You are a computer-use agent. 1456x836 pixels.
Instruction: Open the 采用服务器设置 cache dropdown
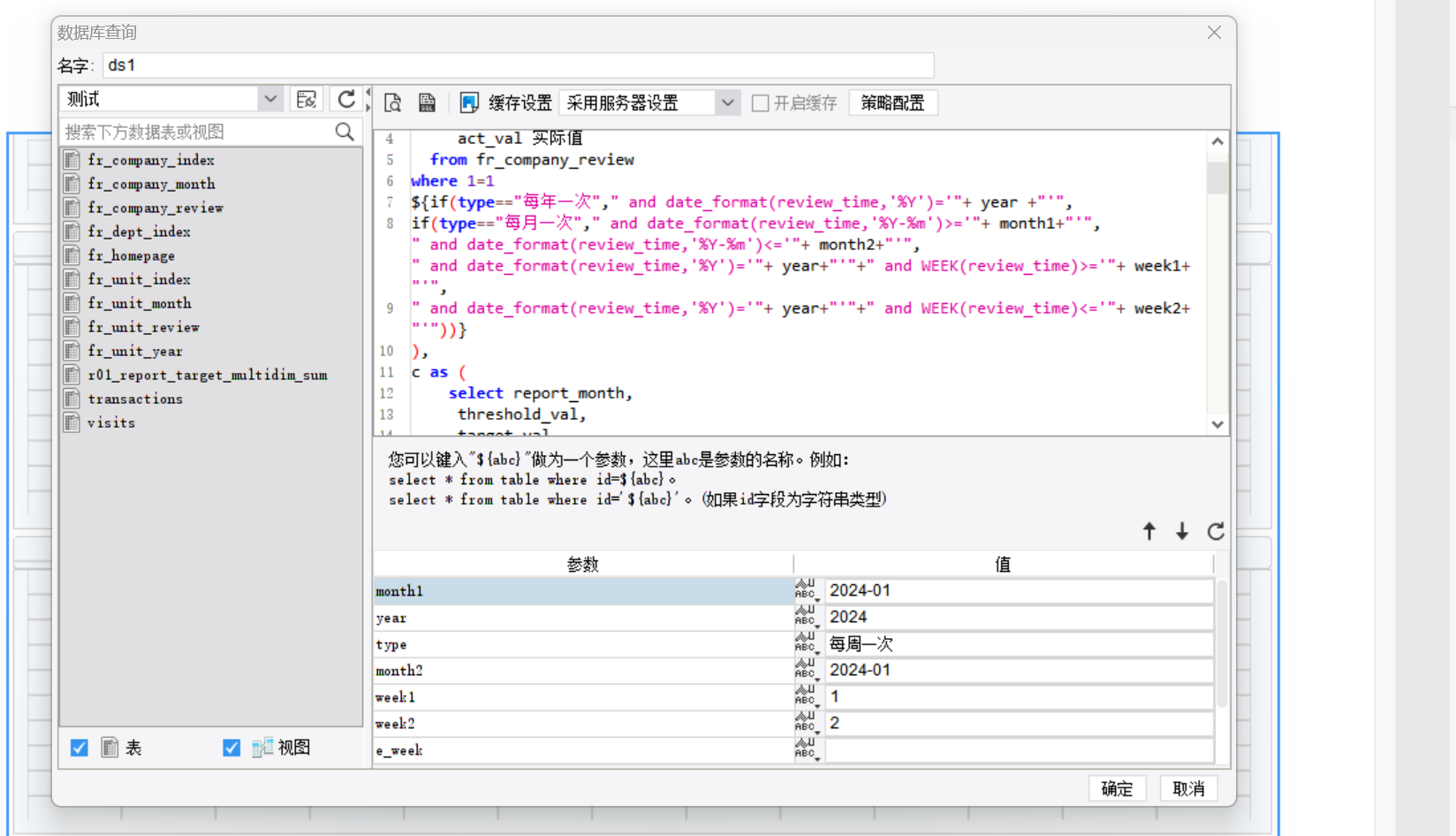727,103
